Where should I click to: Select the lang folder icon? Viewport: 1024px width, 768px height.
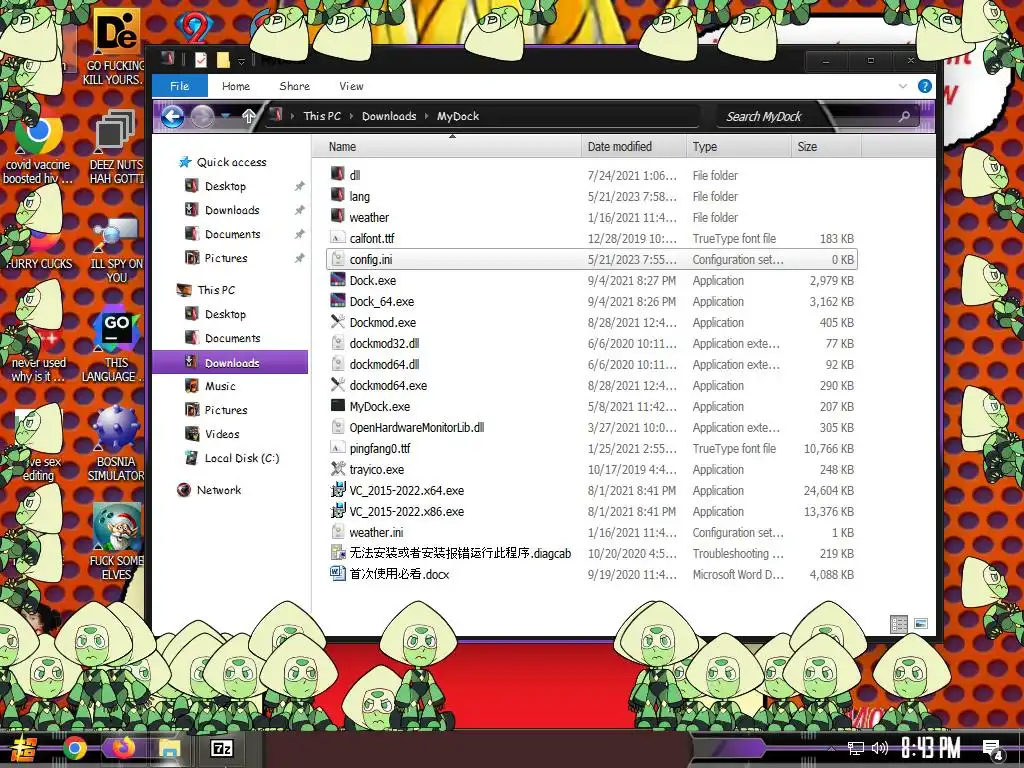pyautogui.click(x=338, y=195)
